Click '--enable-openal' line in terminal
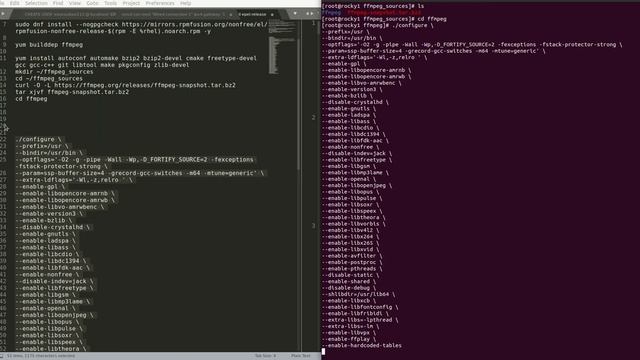Screen dimensions: 640x360 point(349,179)
